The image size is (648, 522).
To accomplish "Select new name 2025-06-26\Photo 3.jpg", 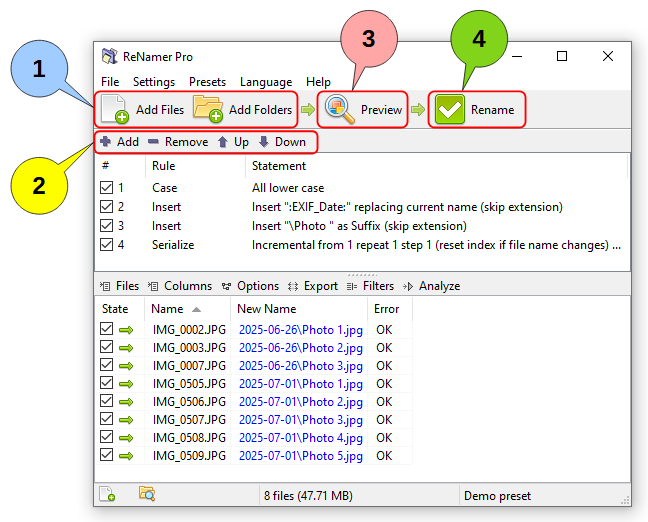I will (x=301, y=366).
